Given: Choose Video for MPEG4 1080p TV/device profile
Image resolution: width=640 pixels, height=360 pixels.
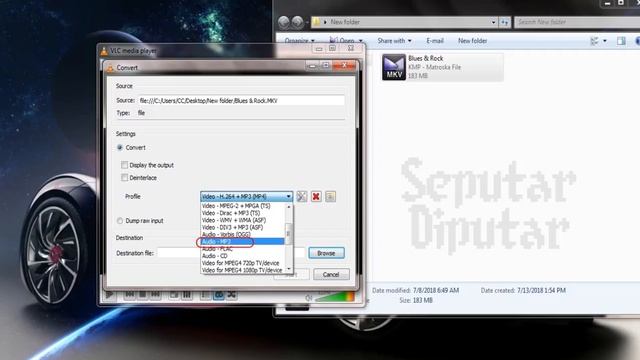Looking at the screenshot, I should [243, 270].
